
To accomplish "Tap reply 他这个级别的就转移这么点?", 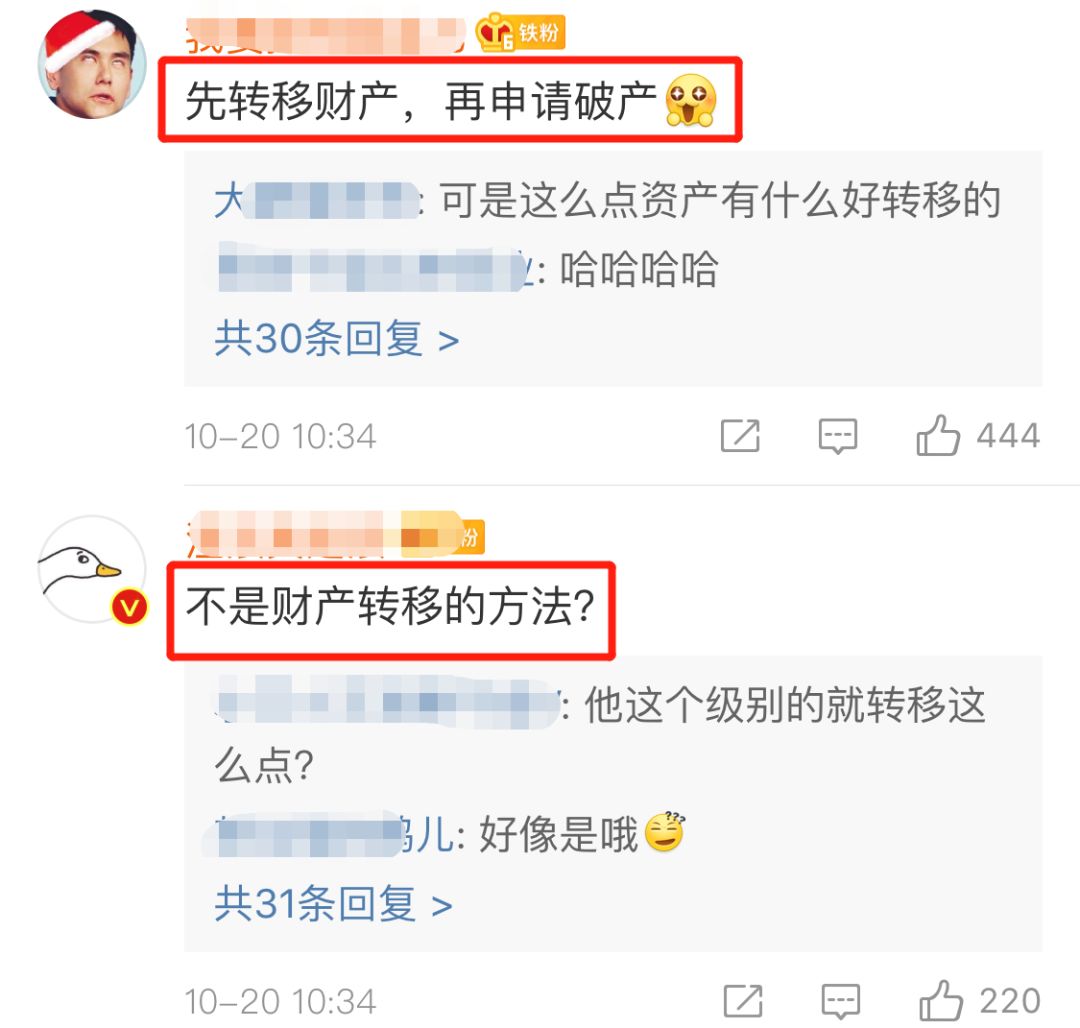I will pos(601,735).
